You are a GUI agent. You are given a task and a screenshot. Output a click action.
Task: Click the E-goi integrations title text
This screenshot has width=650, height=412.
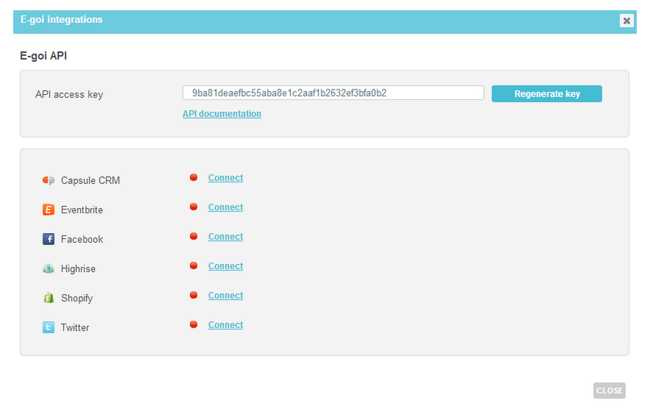click(61, 19)
